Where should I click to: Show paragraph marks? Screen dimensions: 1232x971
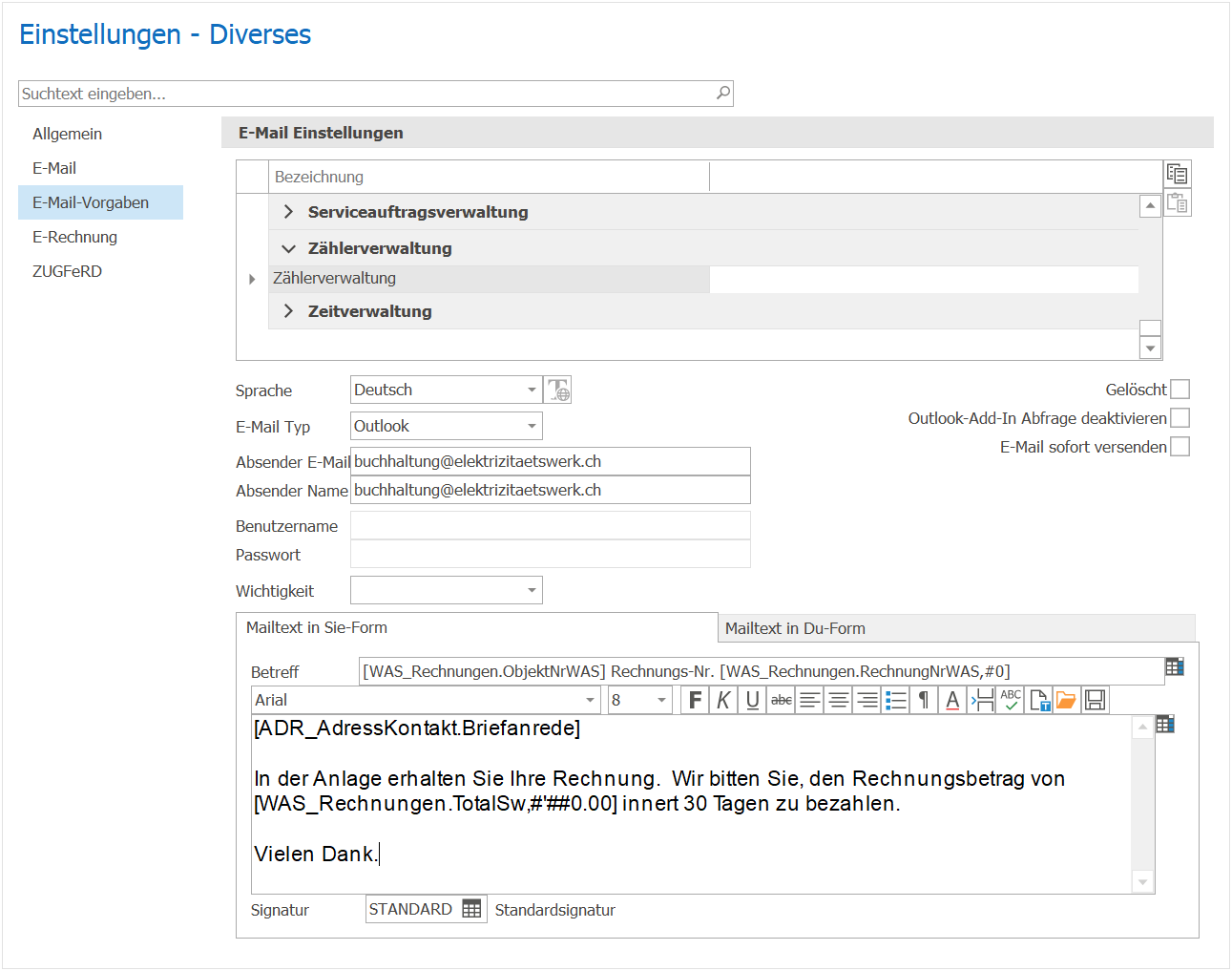tap(924, 700)
